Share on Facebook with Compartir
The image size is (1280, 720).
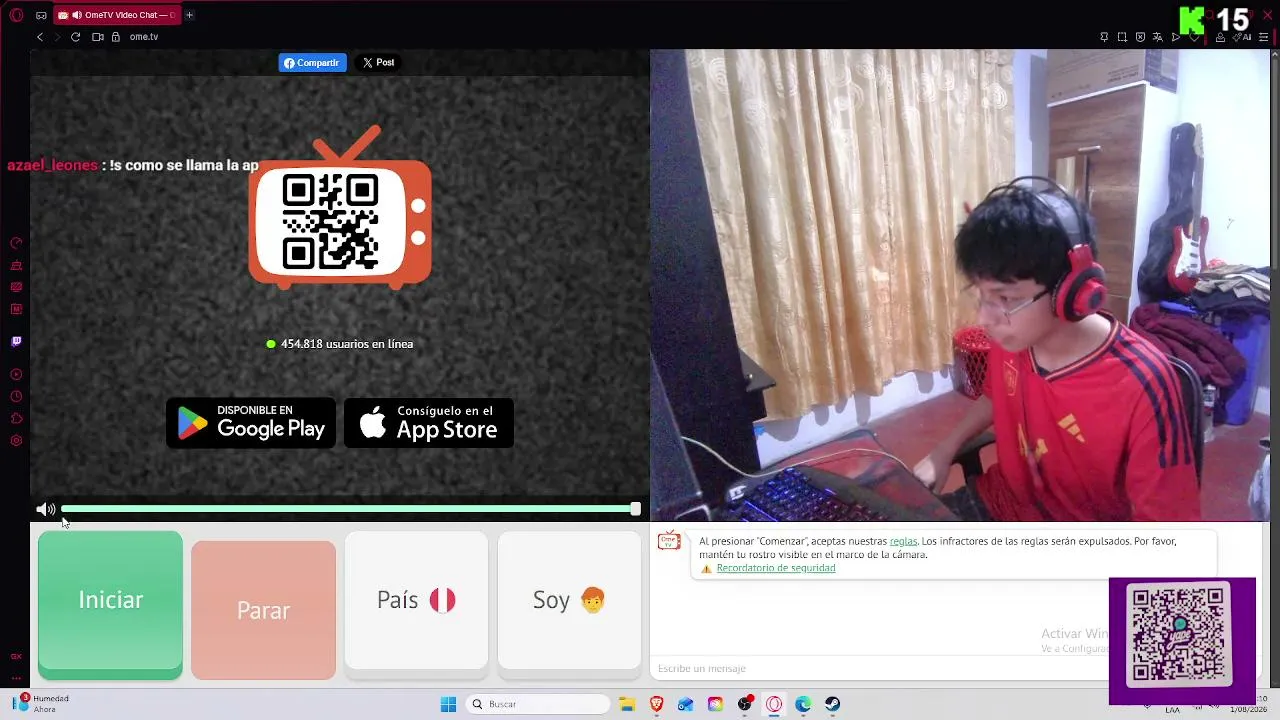pyautogui.click(x=312, y=63)
